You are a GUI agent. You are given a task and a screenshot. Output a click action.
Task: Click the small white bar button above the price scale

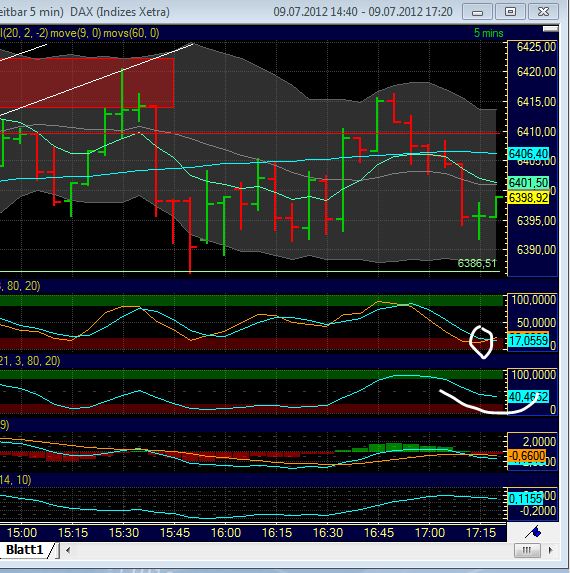pyautogui.click(x=550, y=29)
